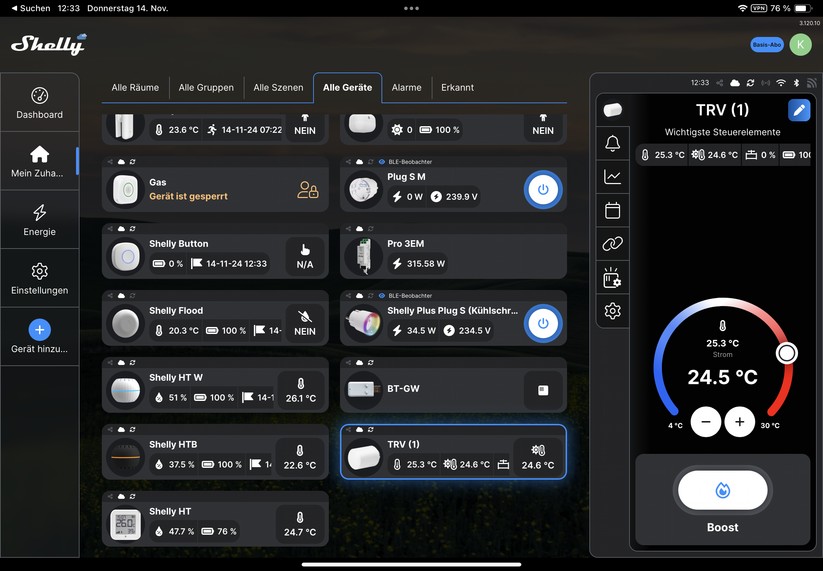Image resolution: width=823 pixels, height=571 pixels.
Task: Click the locked user icon on Gas
Action: 308,189
